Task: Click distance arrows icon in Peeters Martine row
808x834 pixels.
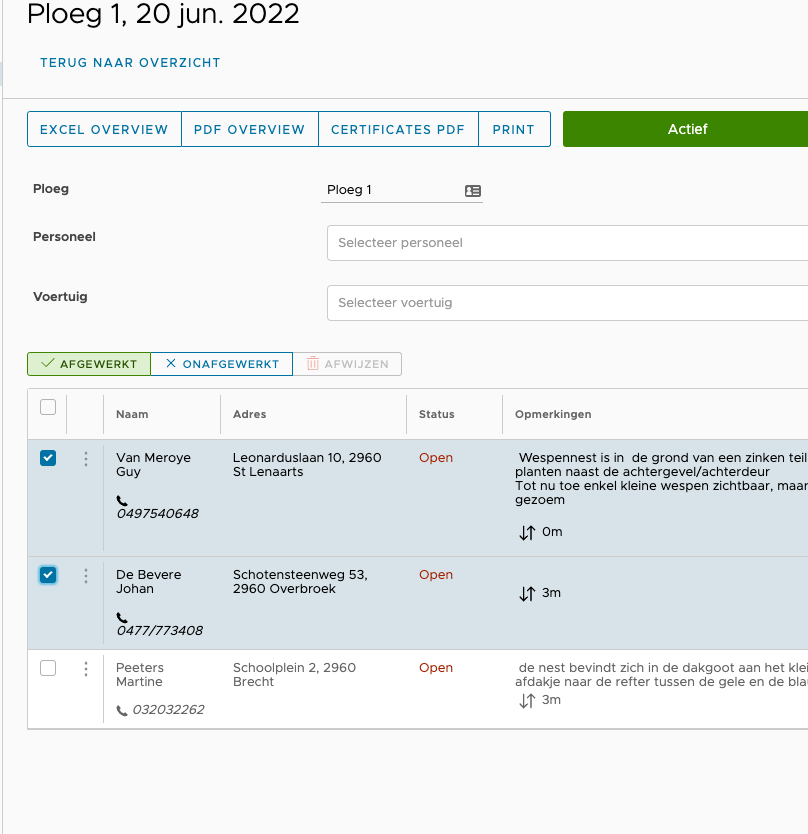Action: click(x=527, y=701)
